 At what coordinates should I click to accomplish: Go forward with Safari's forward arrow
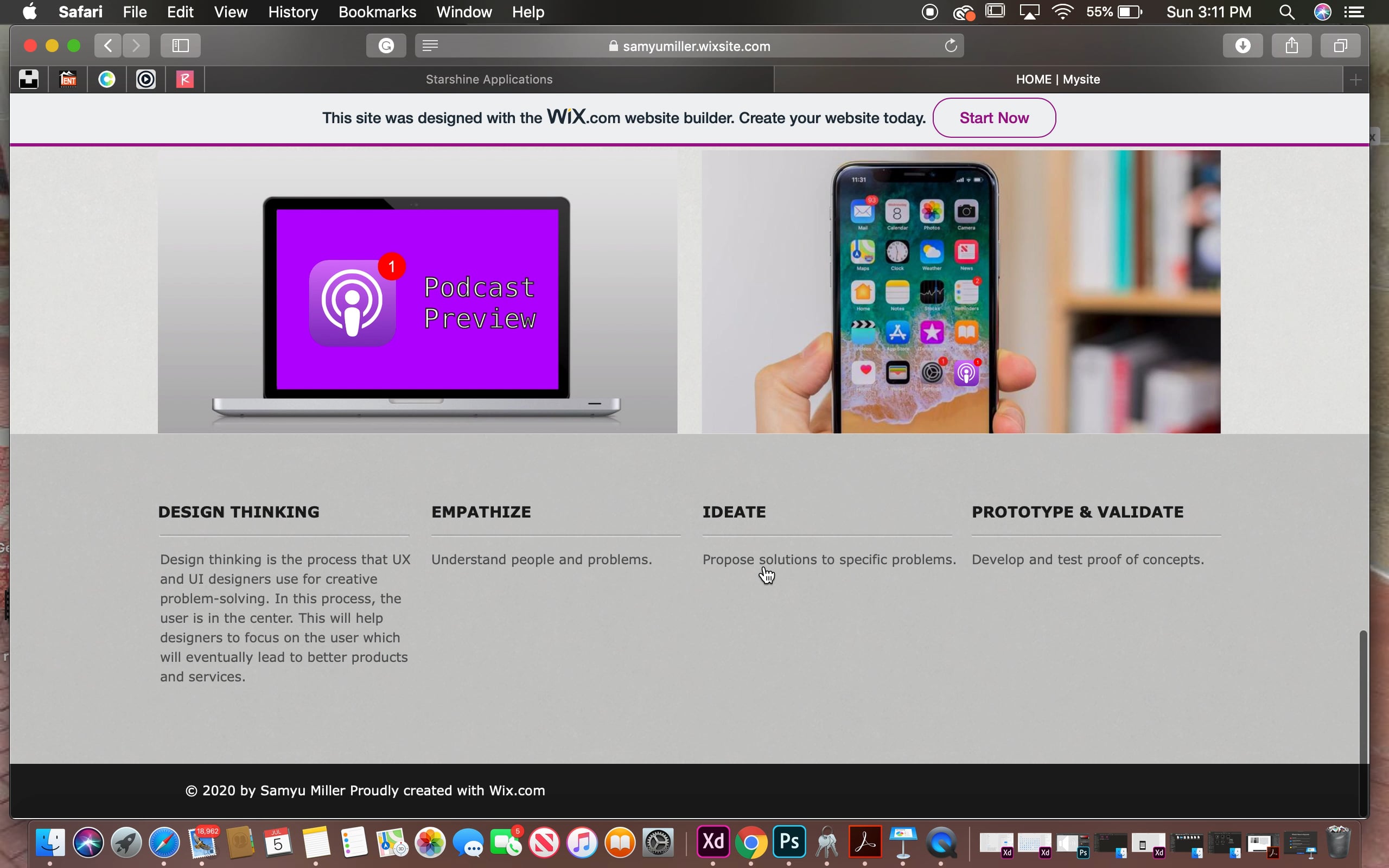click(136, 46)
